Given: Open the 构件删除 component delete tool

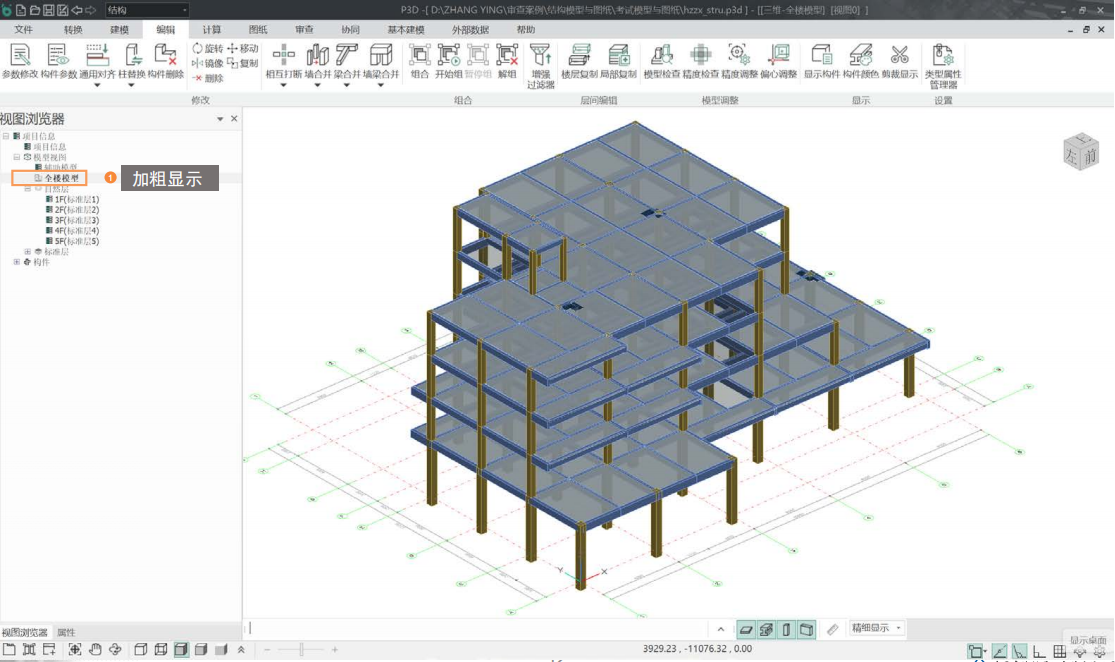Looking at the screenshot, I should [166, 59].
